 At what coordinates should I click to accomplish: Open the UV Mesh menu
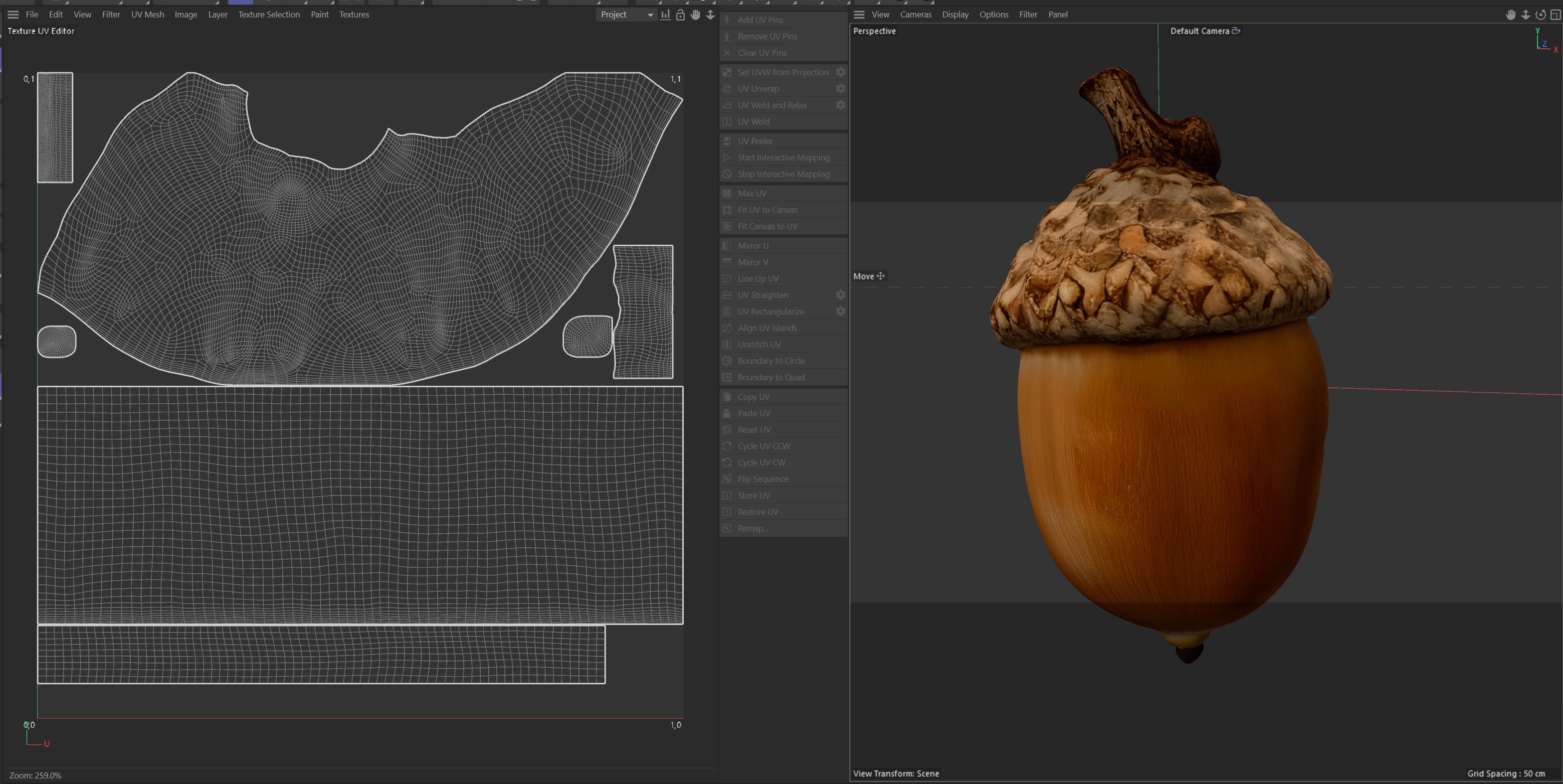[x=148, y=14]
